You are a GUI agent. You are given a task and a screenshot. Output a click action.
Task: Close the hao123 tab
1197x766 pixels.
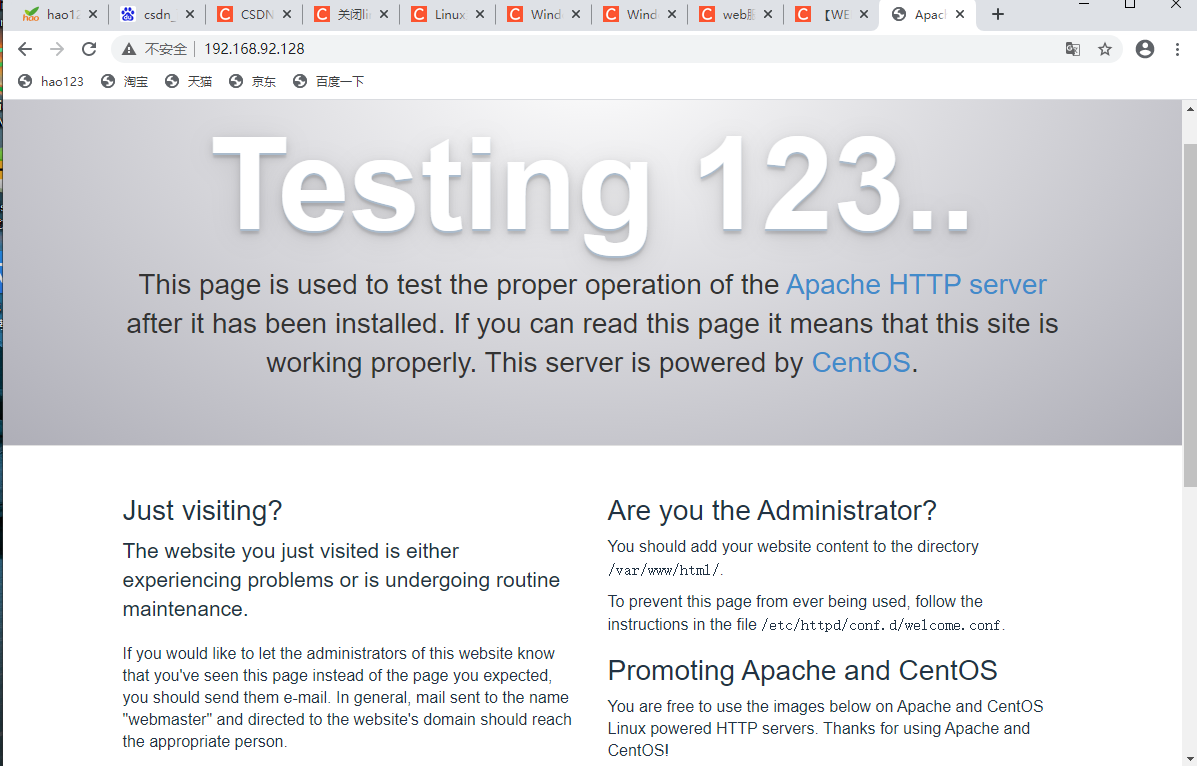93,15
